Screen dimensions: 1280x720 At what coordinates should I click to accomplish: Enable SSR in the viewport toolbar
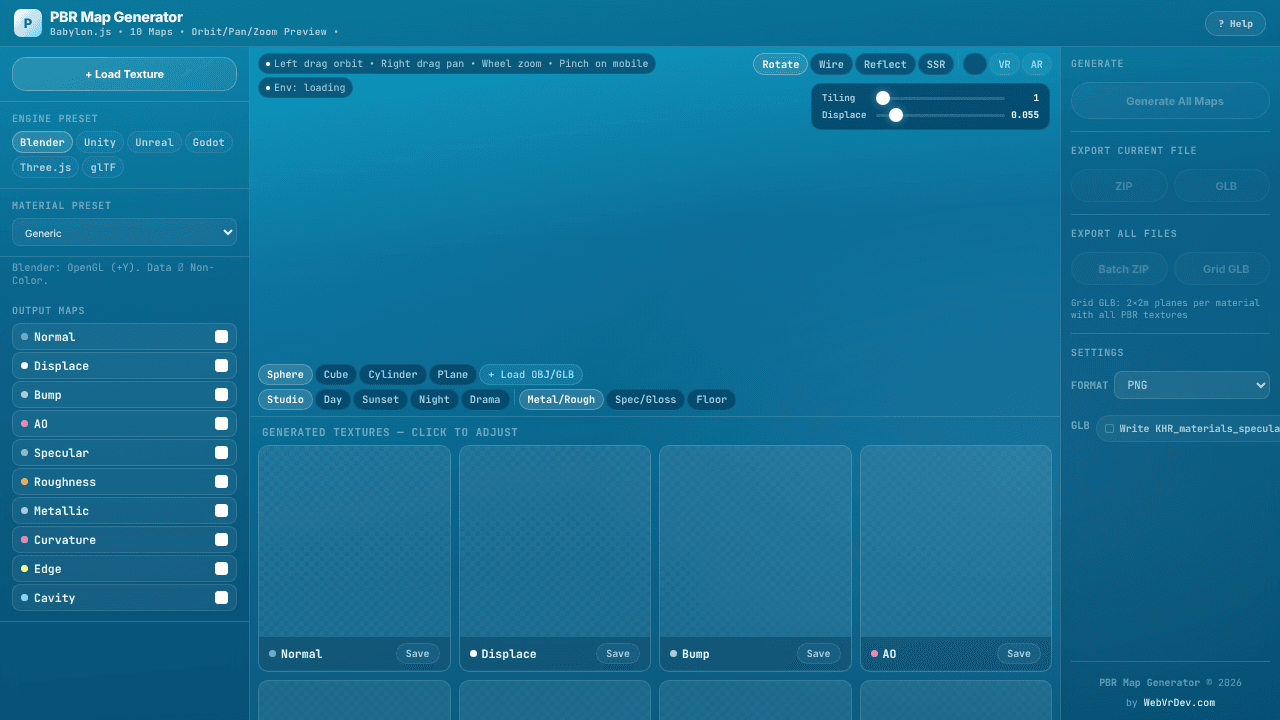point(936,64)
